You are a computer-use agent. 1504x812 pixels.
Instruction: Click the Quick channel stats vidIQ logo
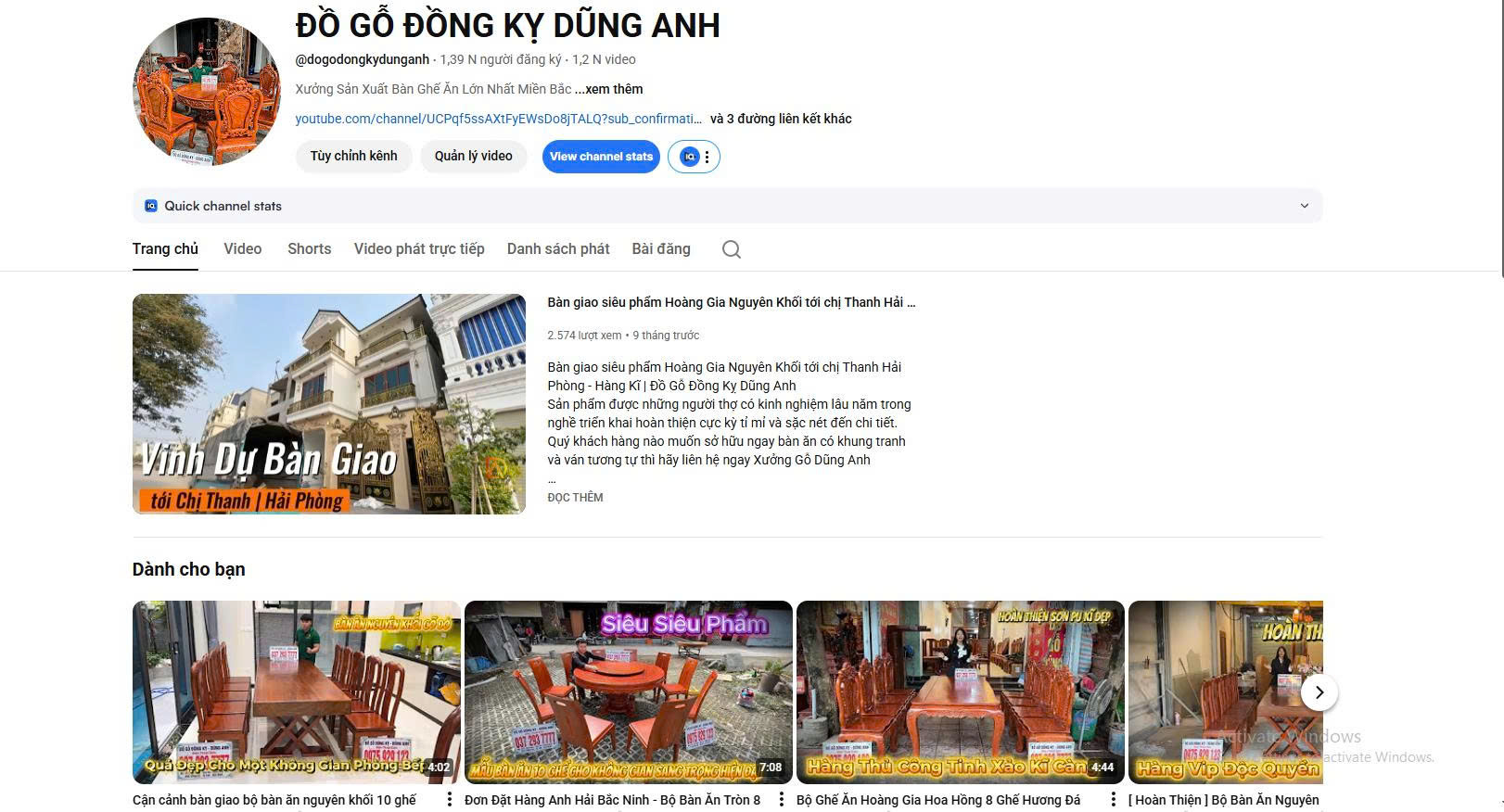coord(151,206)
